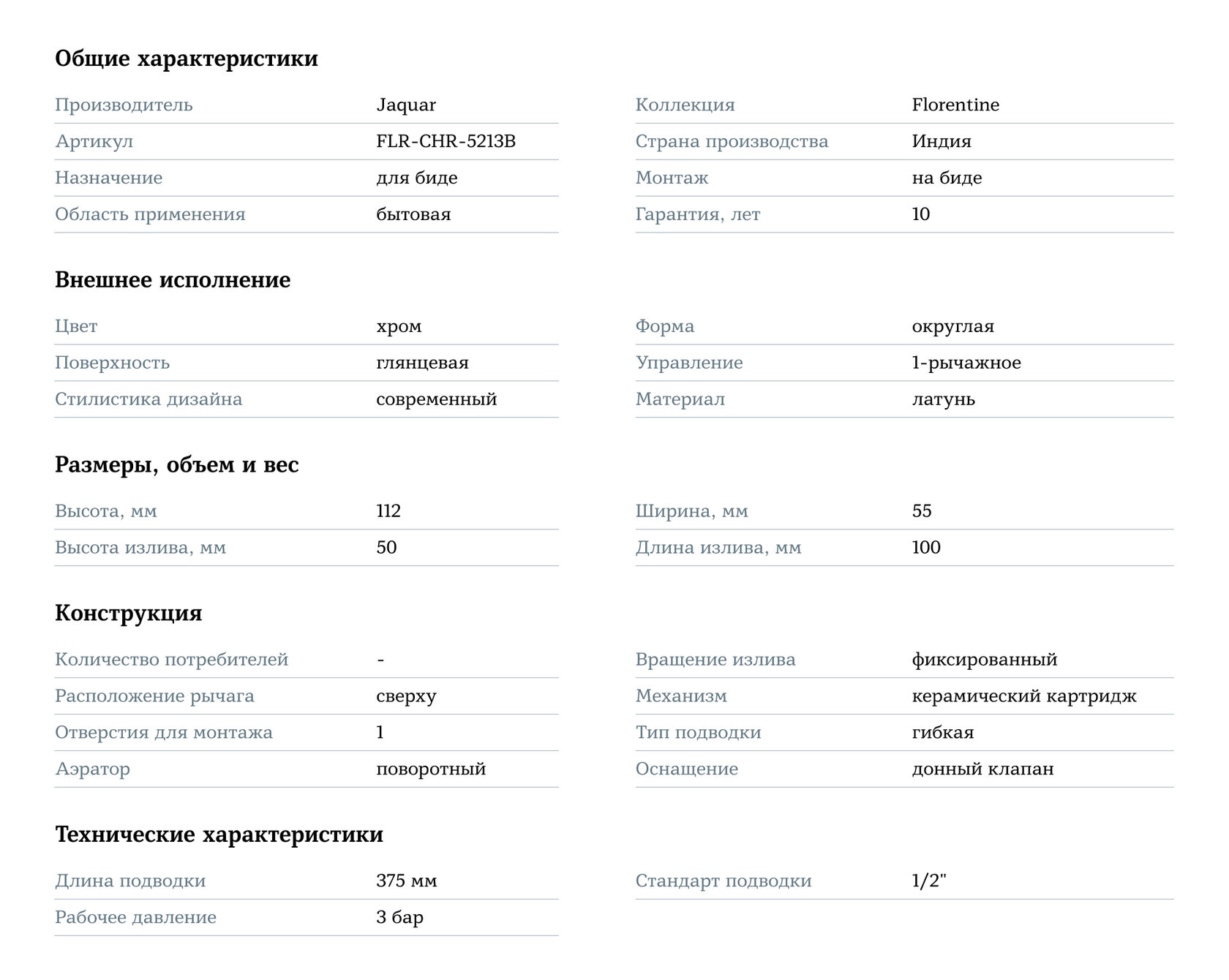Select the article number FLR-CHR-5213B
The width and height of the screenshot is (1229, 980).
(x=446, y=142)
